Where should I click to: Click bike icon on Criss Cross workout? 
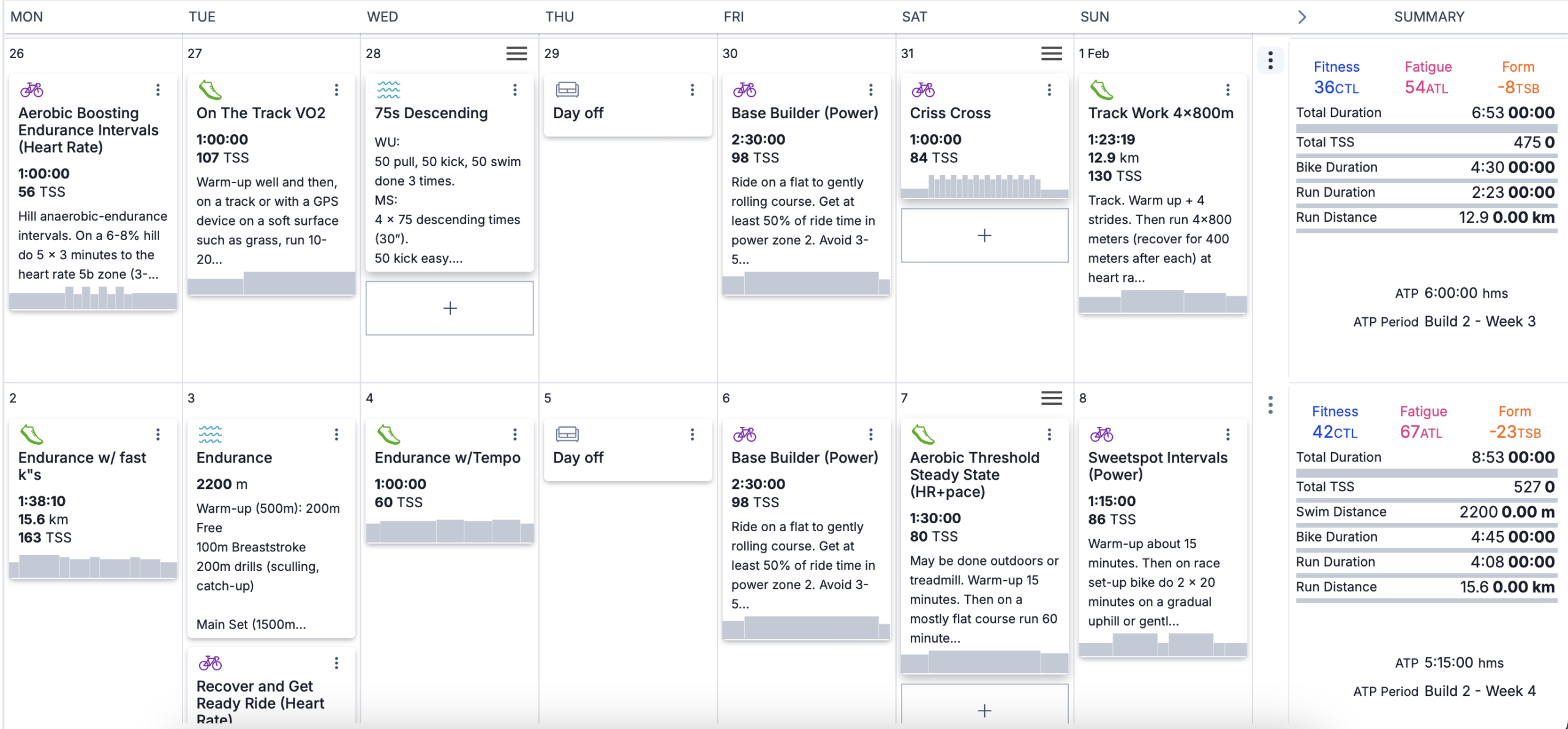(923, 90)
